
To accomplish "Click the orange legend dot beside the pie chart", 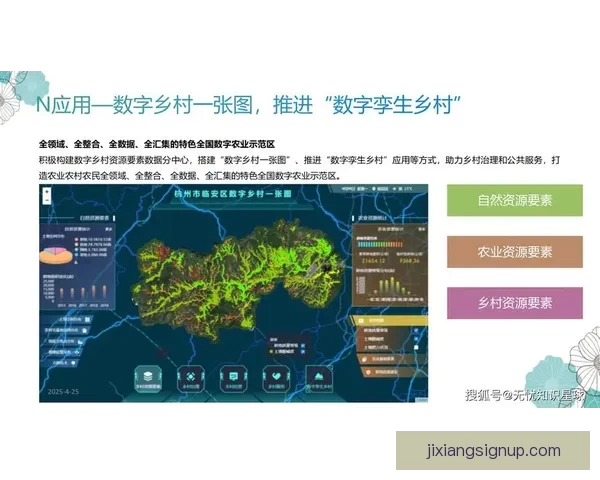I will click(77, 244).
